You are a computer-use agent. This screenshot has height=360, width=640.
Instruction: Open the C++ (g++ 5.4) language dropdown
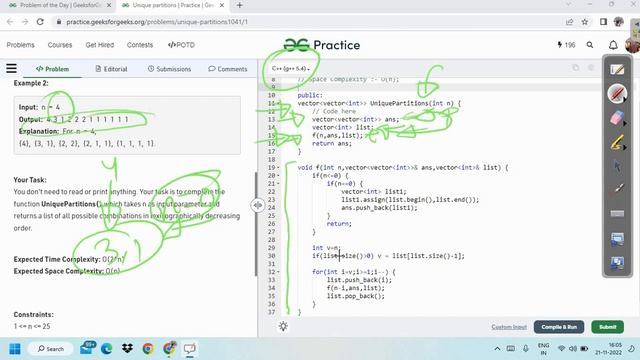coord(291,69)
